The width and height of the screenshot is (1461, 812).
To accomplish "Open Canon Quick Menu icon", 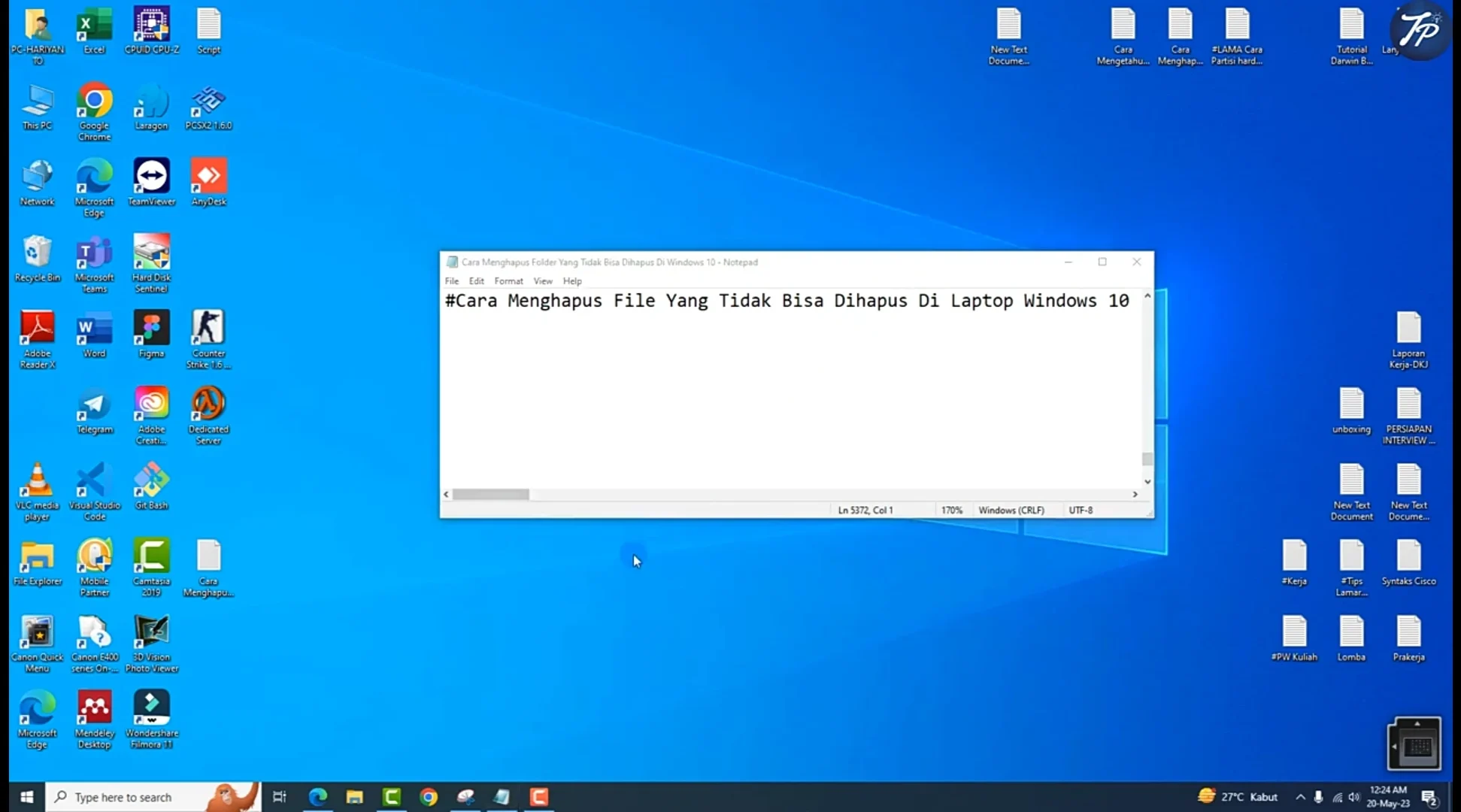I will (37, 644).
